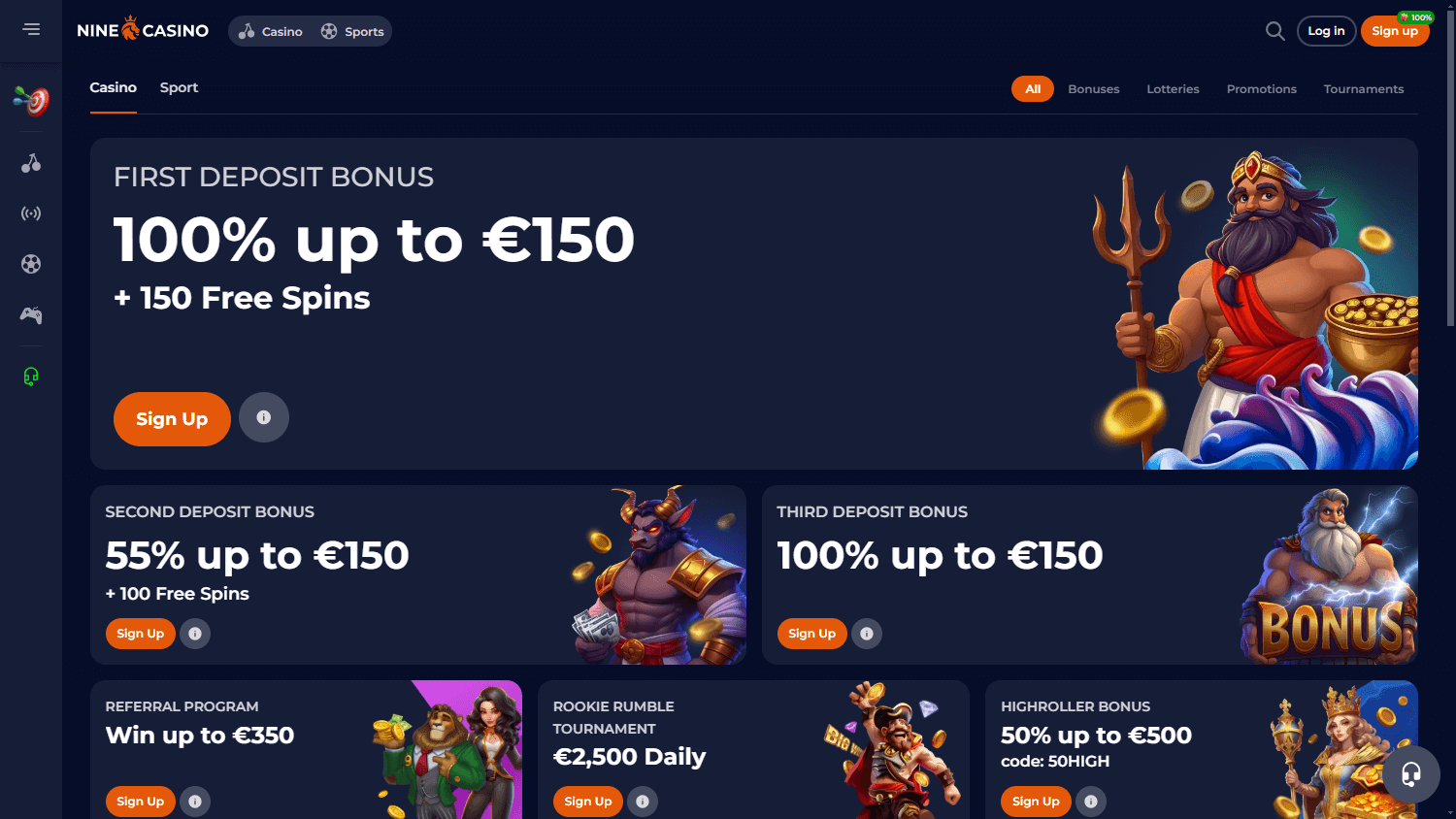Show First Deposit Bonus info details
Screen dimensions: 1456x819
[x=264, y=417]
